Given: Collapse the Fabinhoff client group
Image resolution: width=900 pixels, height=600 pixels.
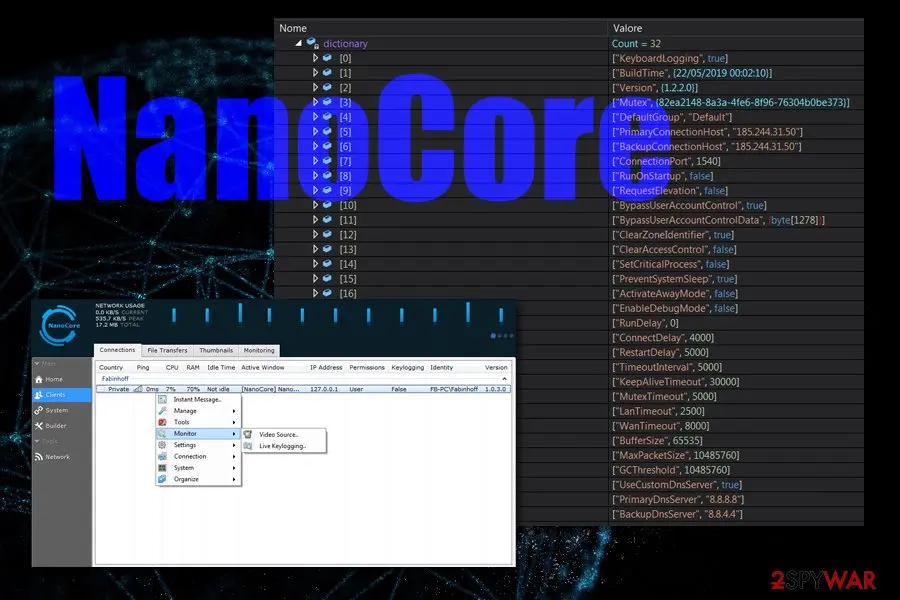Looking at the screenshot, I should [504, 379].
